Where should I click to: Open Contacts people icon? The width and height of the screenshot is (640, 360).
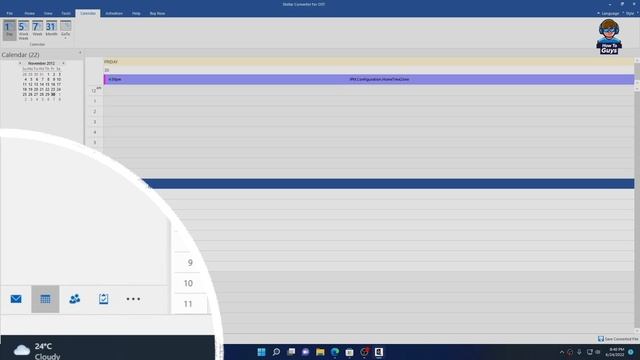pyautogui.click(x=75, y=299)
